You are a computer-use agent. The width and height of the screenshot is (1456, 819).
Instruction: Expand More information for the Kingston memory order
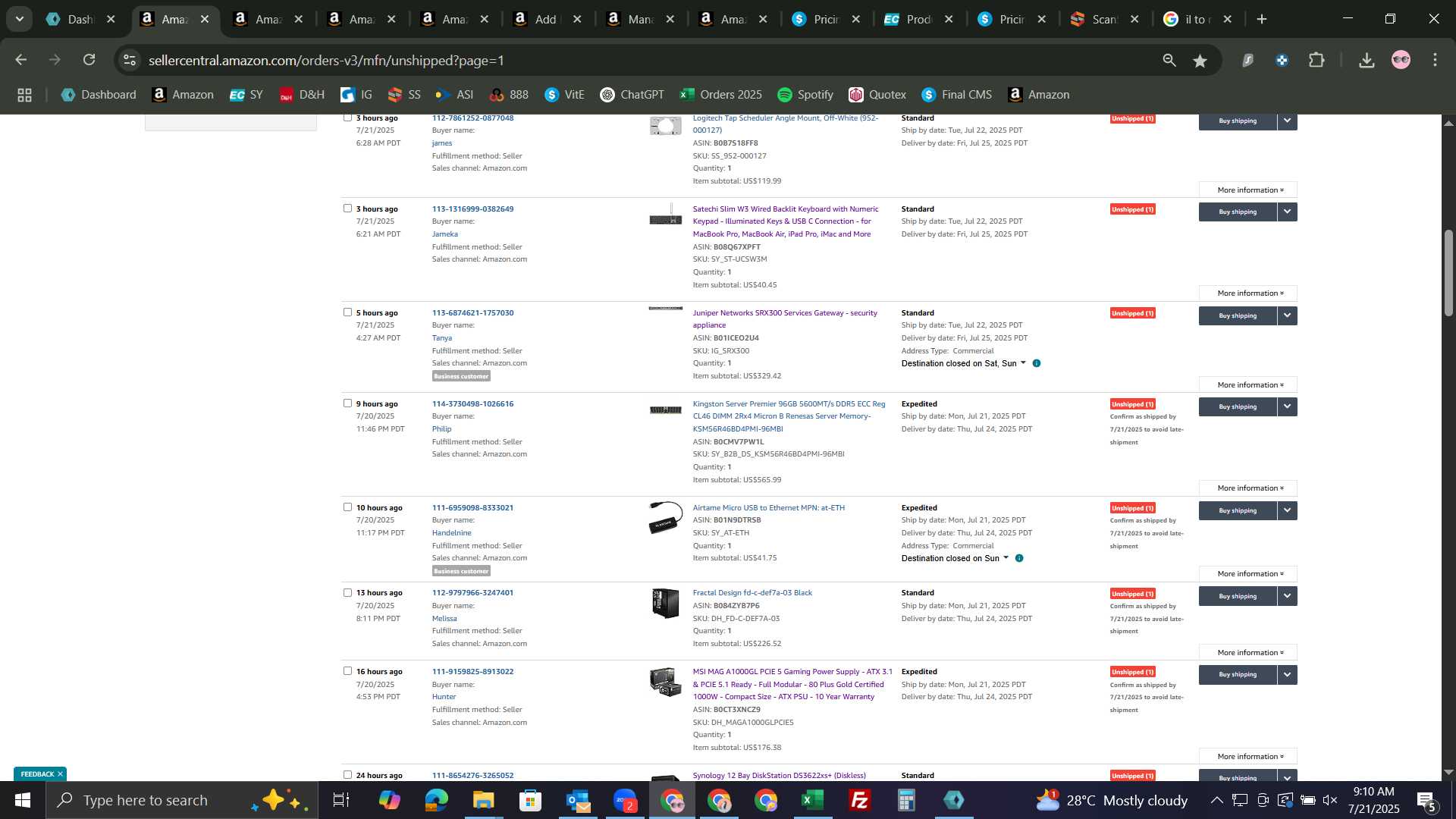point(1248,488)
